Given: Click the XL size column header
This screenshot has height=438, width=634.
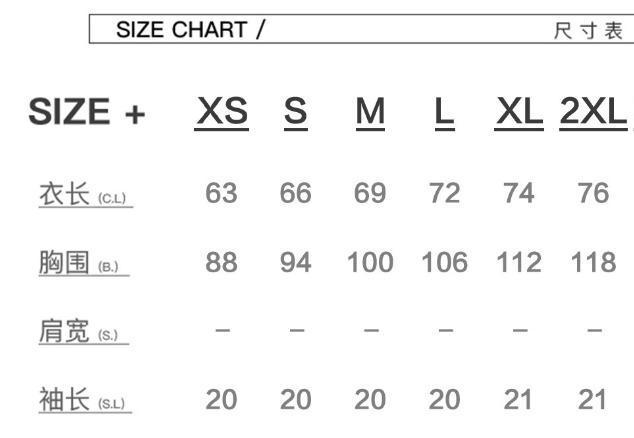Looking at the screenshot, I should pos(519,112).
